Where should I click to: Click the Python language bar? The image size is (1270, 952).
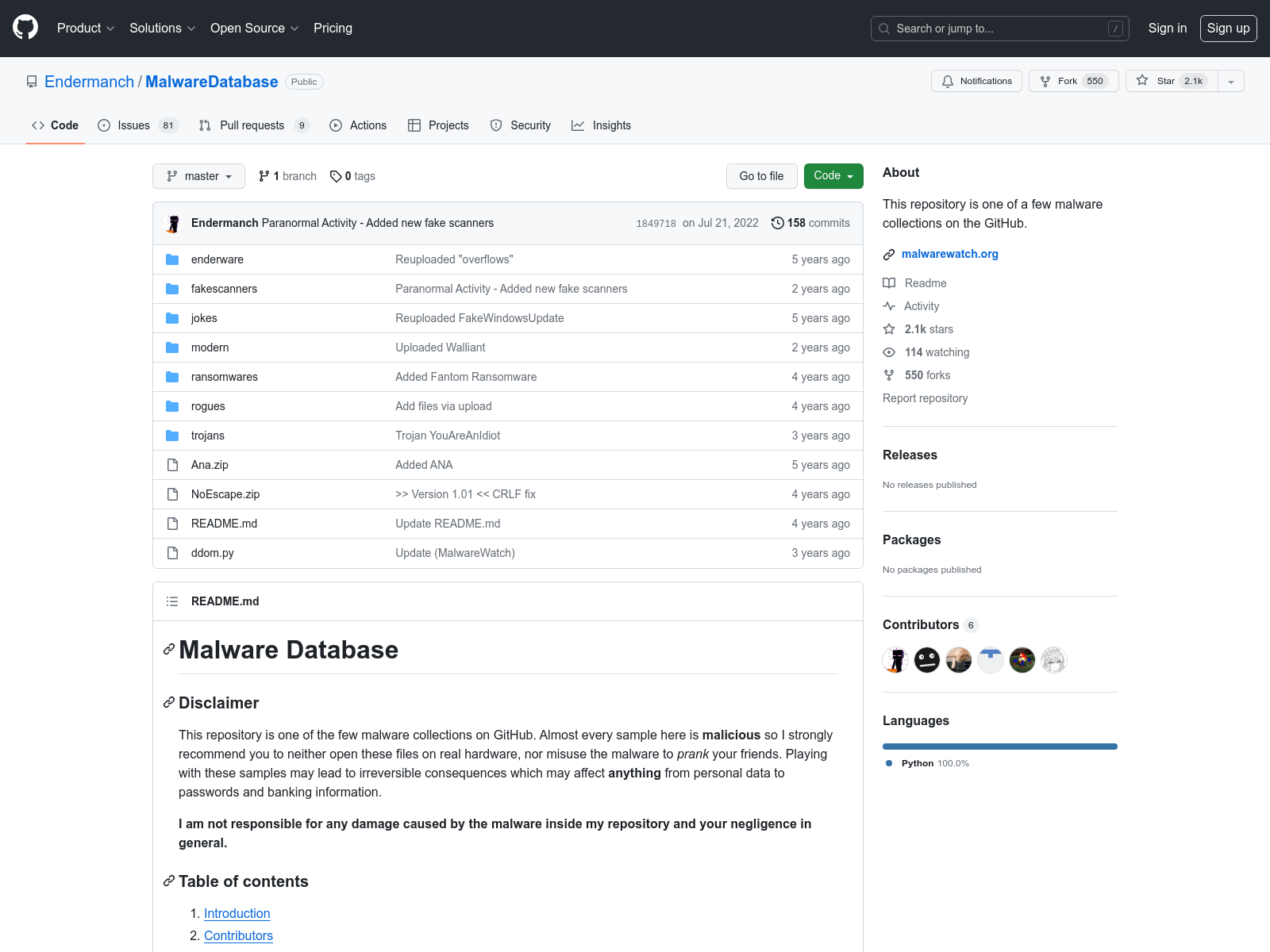coord(1000,747)
